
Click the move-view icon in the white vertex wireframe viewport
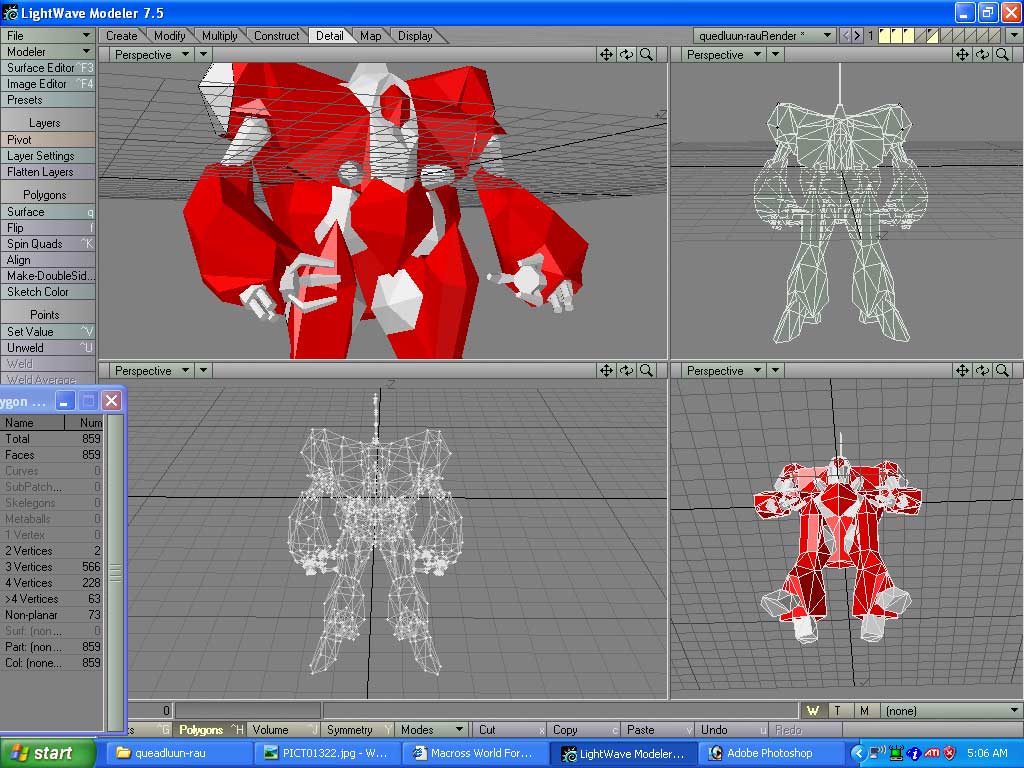606,370
